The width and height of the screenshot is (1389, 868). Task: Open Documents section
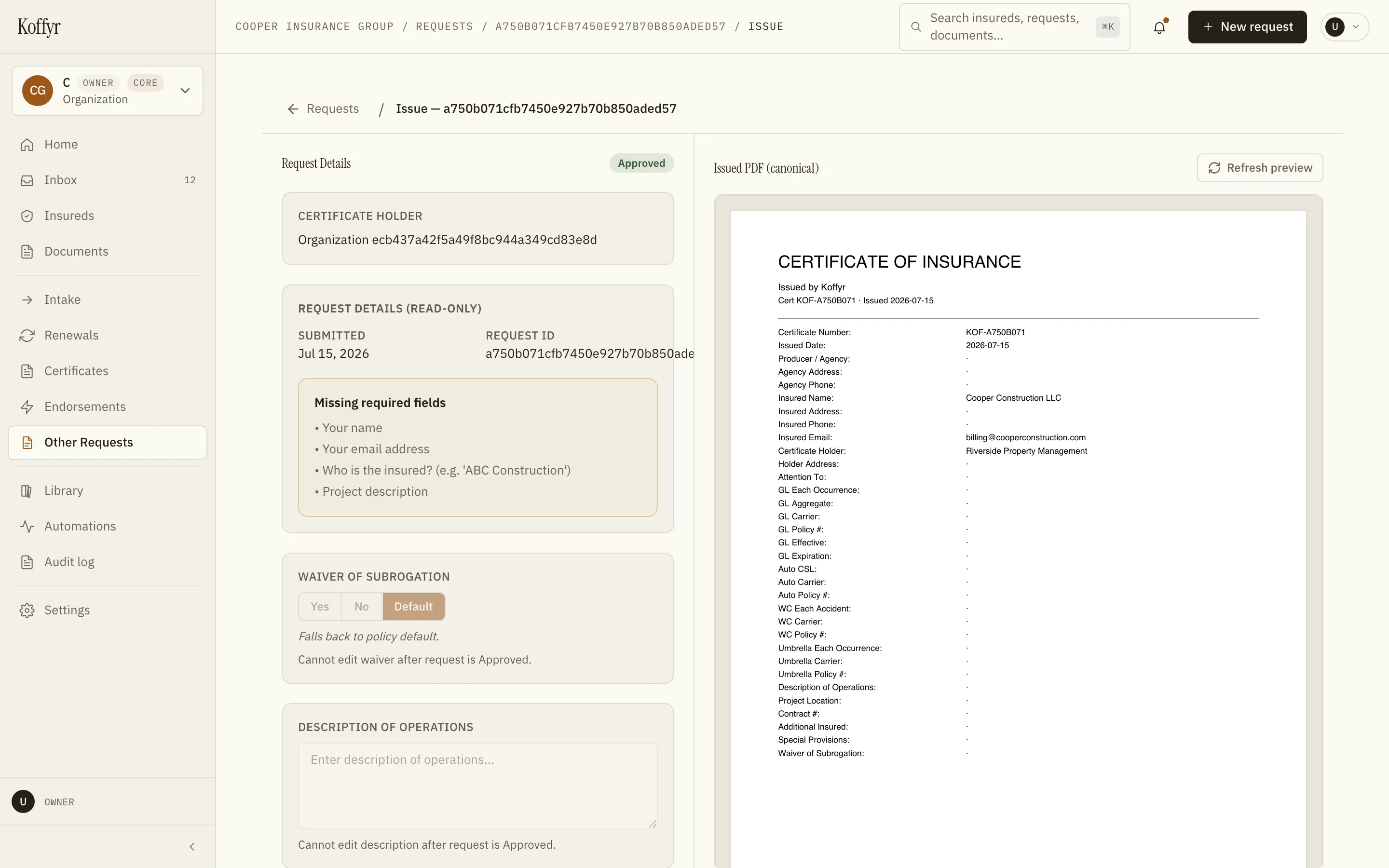tap(108, 251)
